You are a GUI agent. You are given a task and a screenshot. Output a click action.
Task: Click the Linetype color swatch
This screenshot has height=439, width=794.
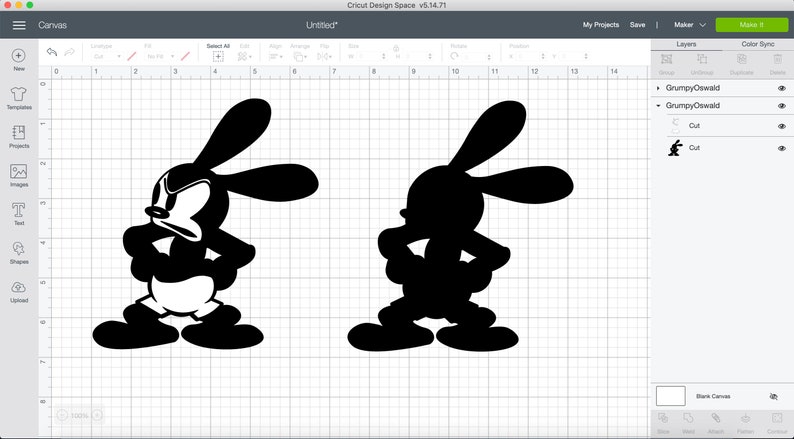coord(132,56)
